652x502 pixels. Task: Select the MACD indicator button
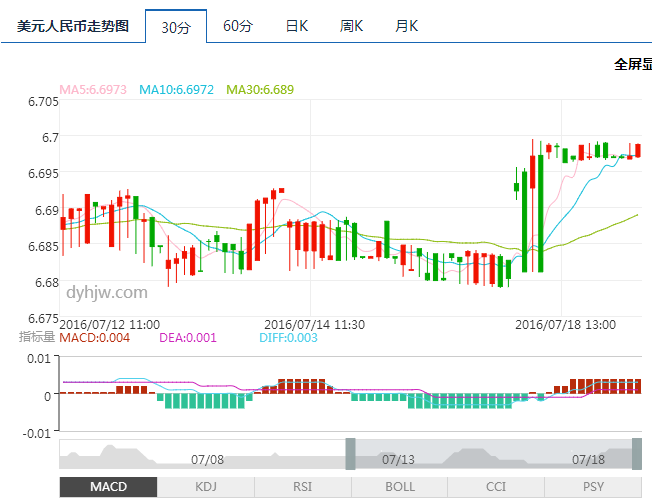109,487
